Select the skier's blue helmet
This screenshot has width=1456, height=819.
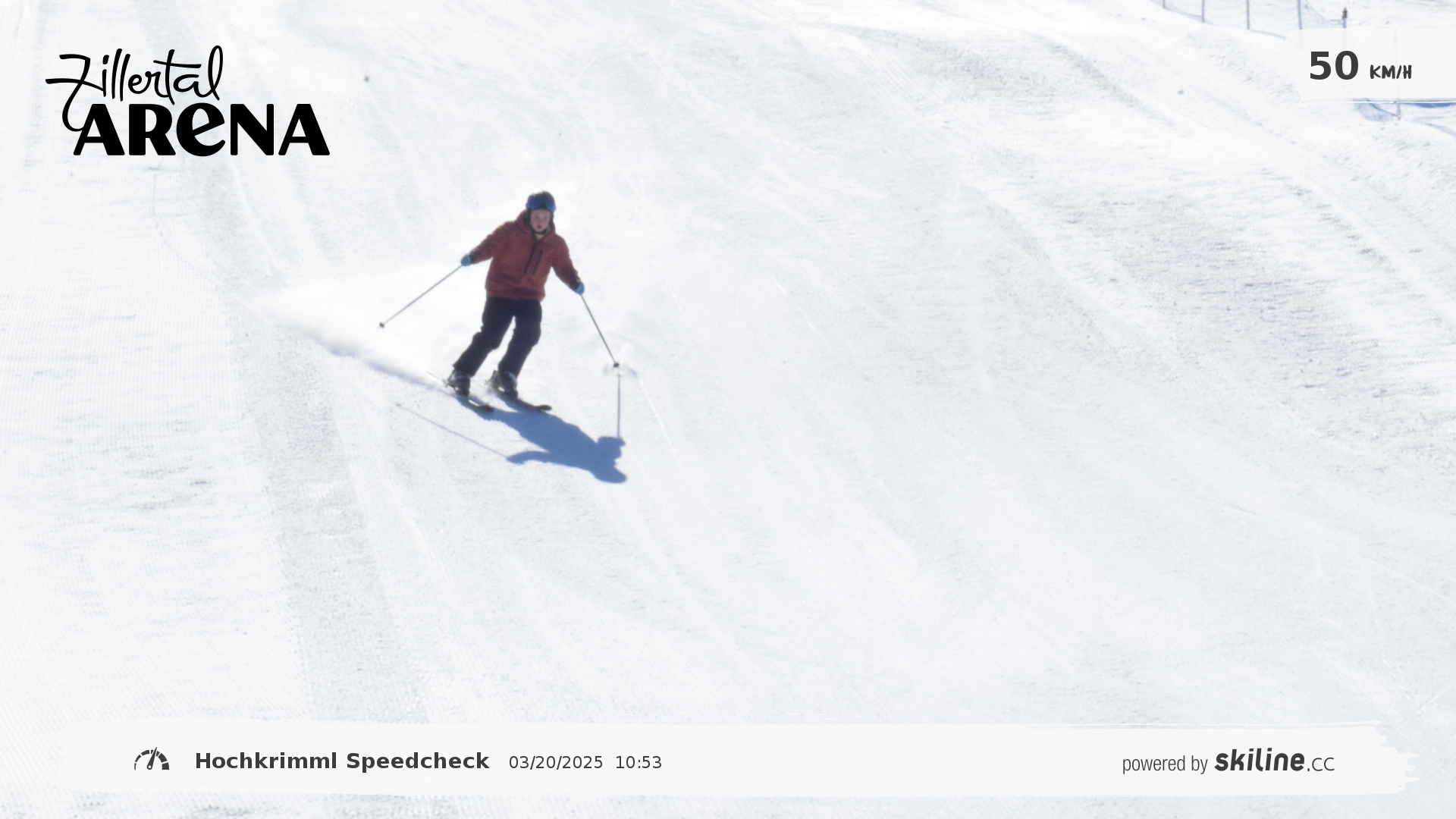coord(541,202)
